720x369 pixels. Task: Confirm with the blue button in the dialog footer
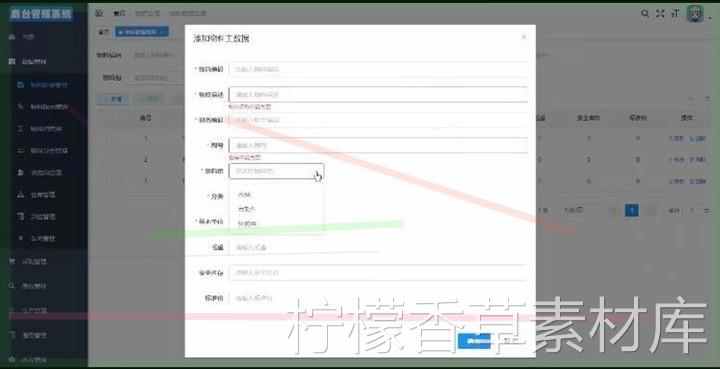click(474, 341)
